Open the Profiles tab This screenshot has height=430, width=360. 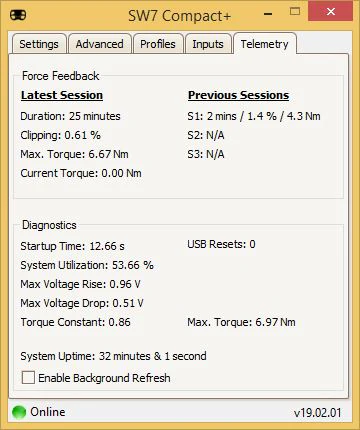tap(158, 44)
